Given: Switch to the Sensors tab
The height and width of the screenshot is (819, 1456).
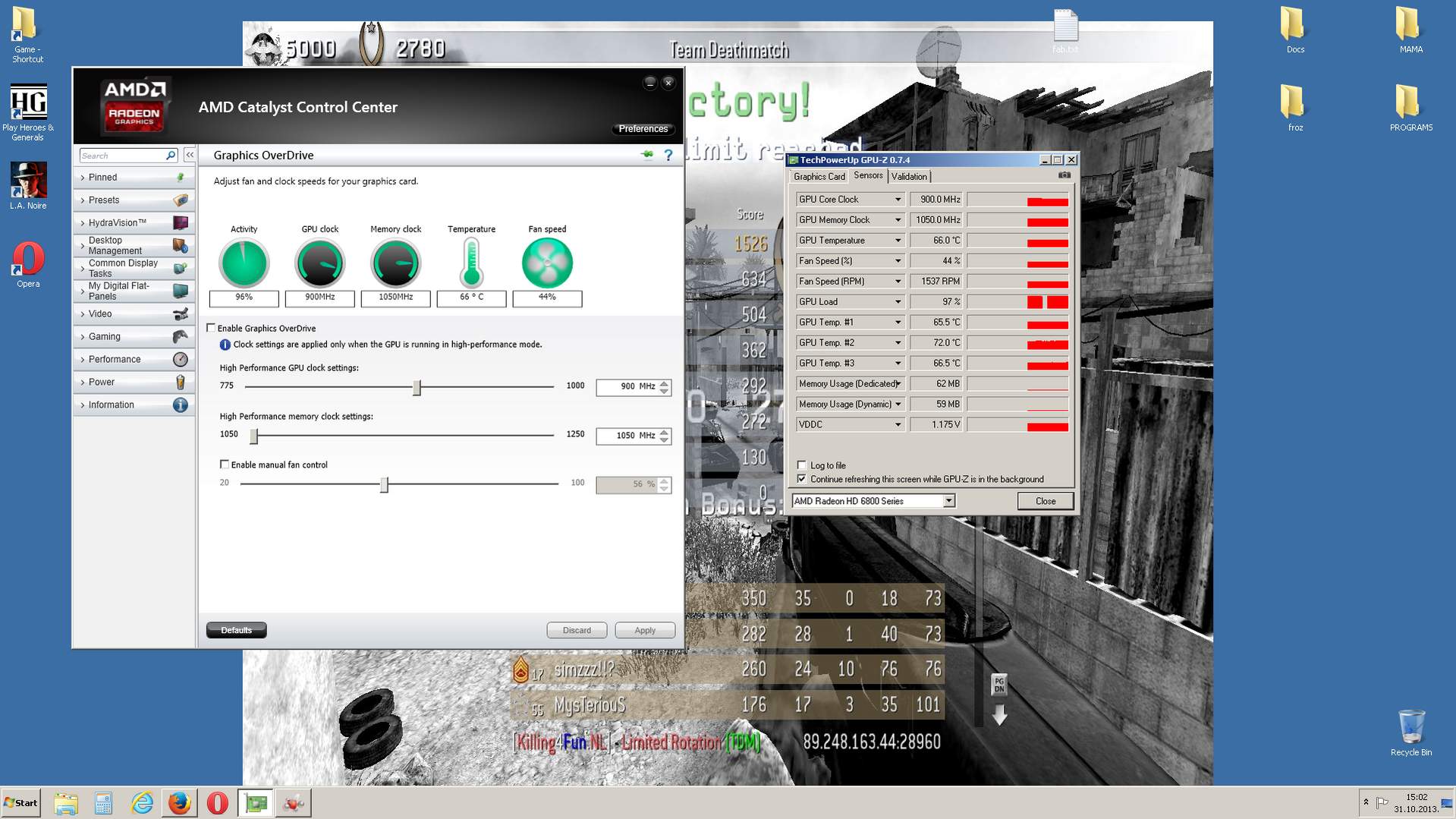Looking at the screenshot, I should point(868,175).
